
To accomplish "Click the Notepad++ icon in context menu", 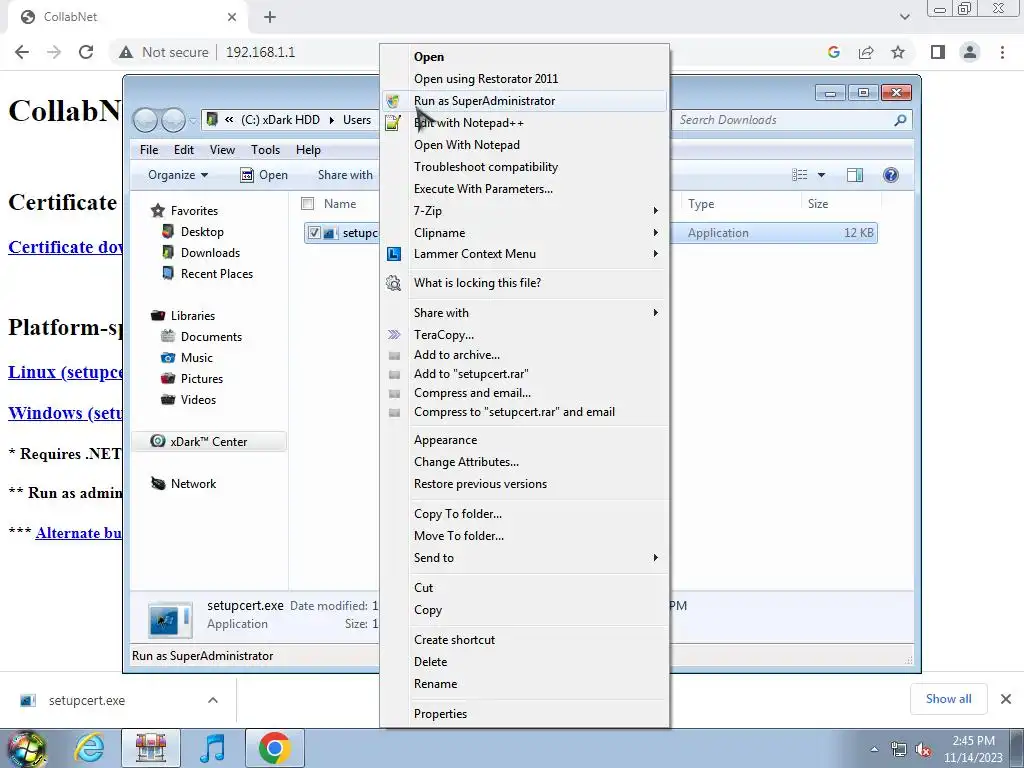I will point(392,123).
